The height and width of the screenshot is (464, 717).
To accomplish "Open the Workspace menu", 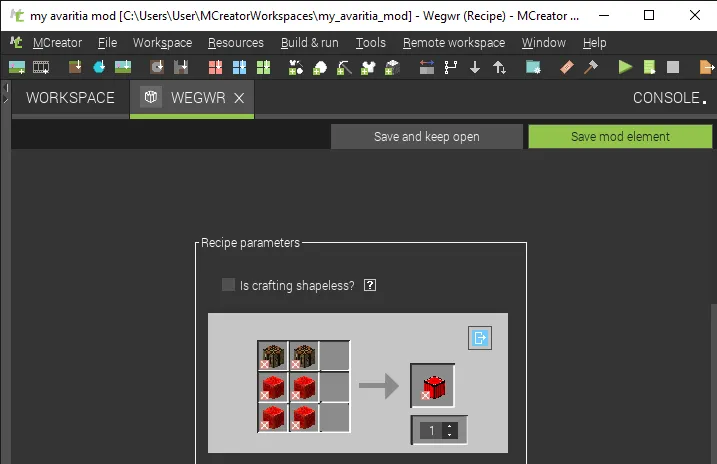I will [x=162, y=43].
